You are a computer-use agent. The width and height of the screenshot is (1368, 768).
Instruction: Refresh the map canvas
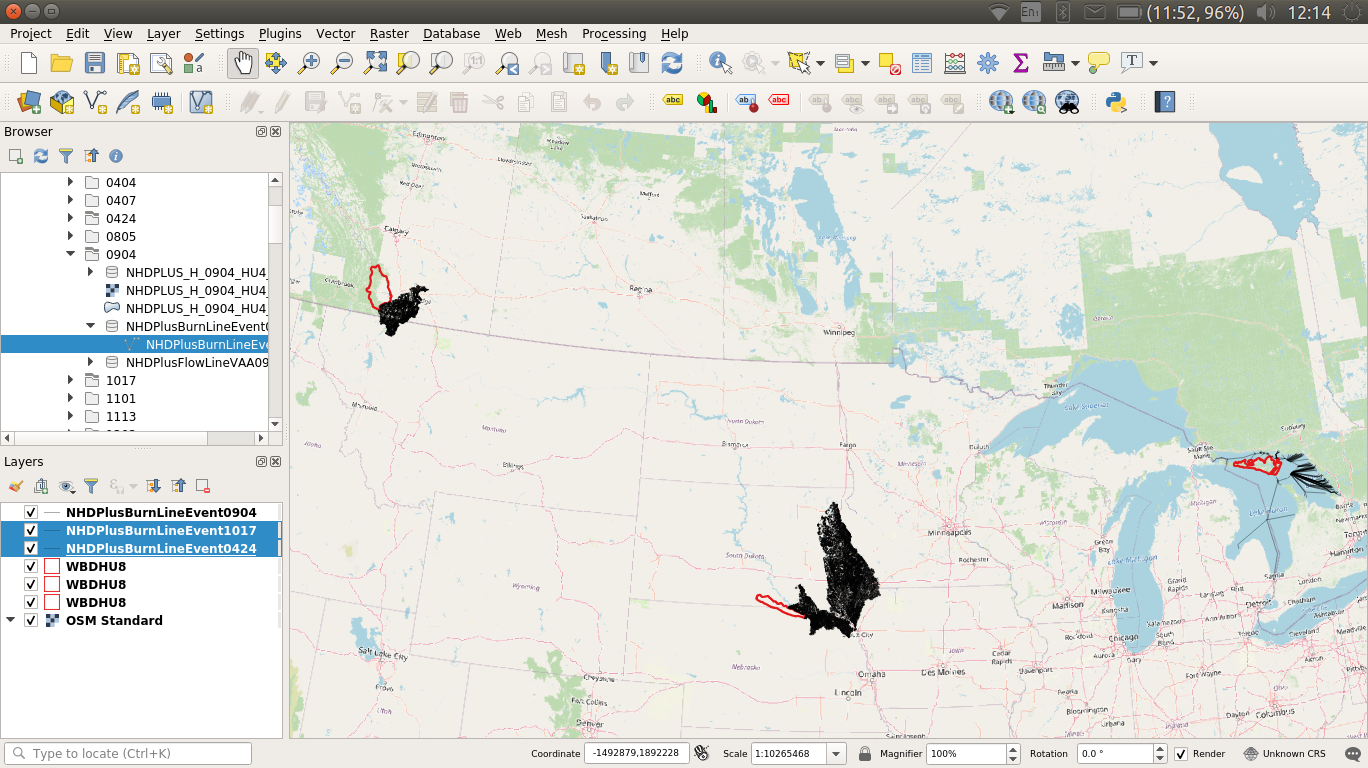[x=672, y=63]
